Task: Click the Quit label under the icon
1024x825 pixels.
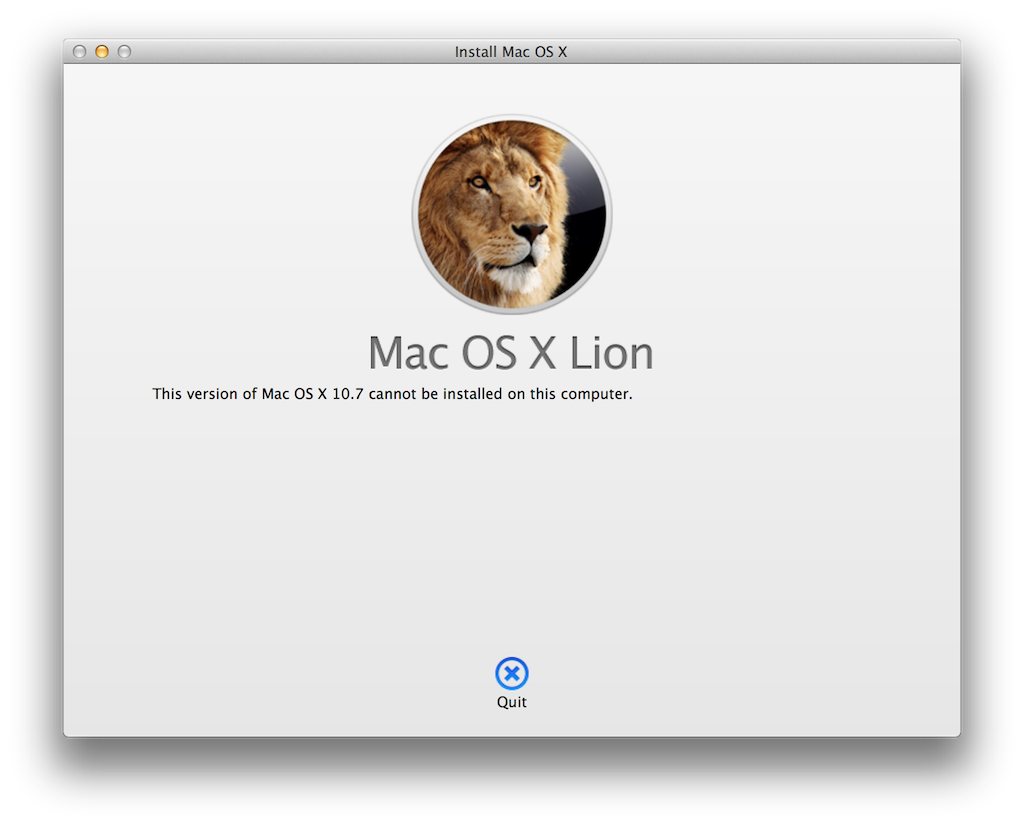Action: (x=511, y=702)
